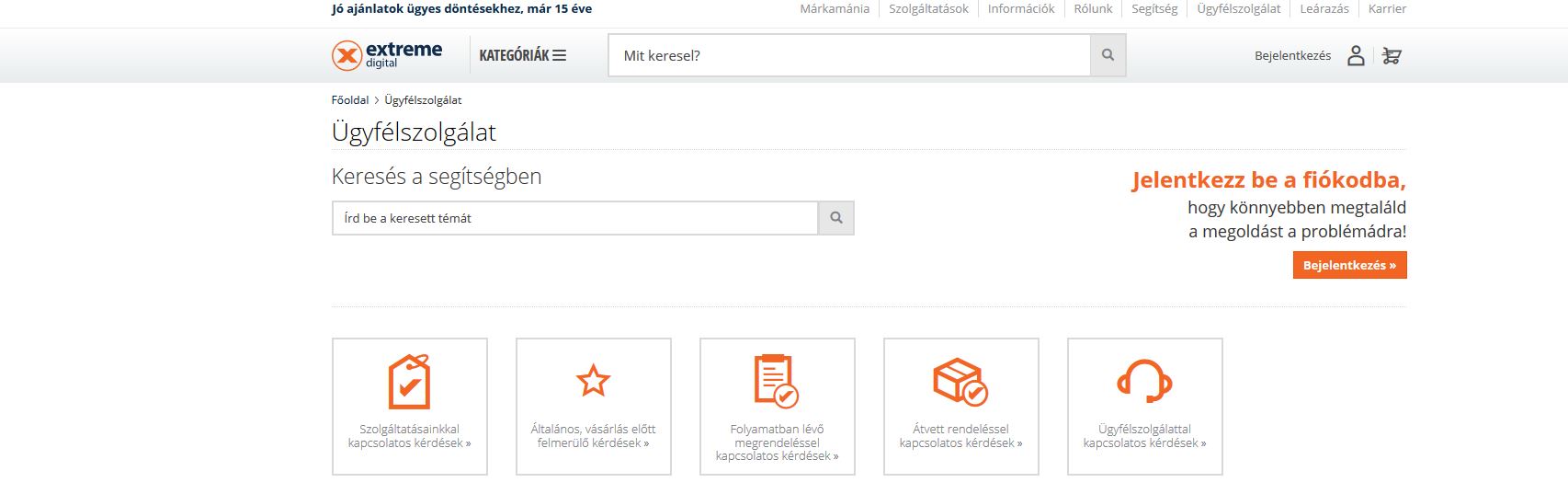This screenshot has height=494, width=1568.
Task: Open the Karrier link in the top bar
Action: coord(1386,9)
